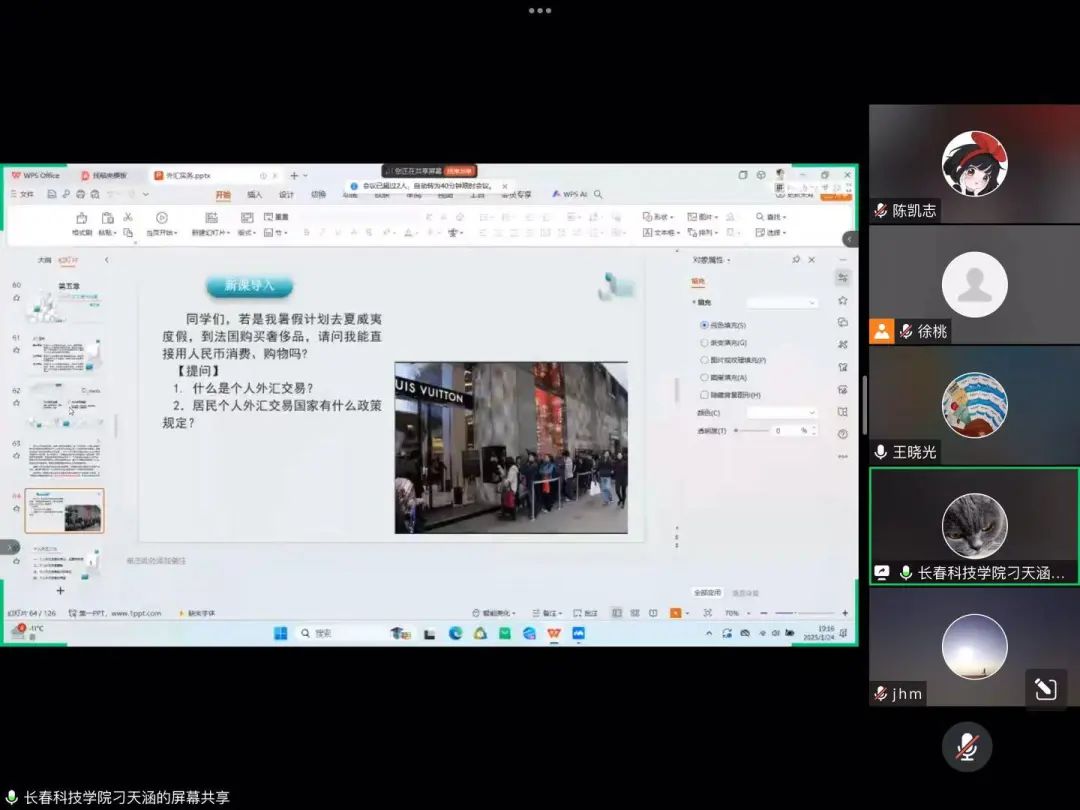Click the cut scissors icon in the ribbon
Image resolution: width=1080 pixels, height=810 pixels.
click(x=128, y=217)
